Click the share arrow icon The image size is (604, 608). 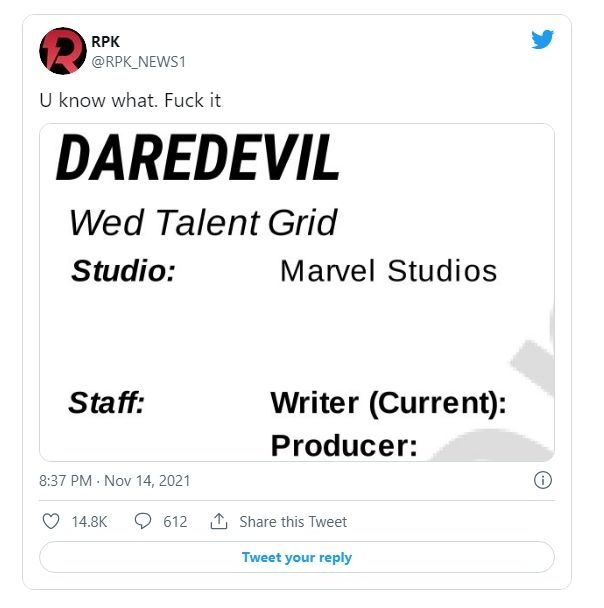click(x=219, y=521)
